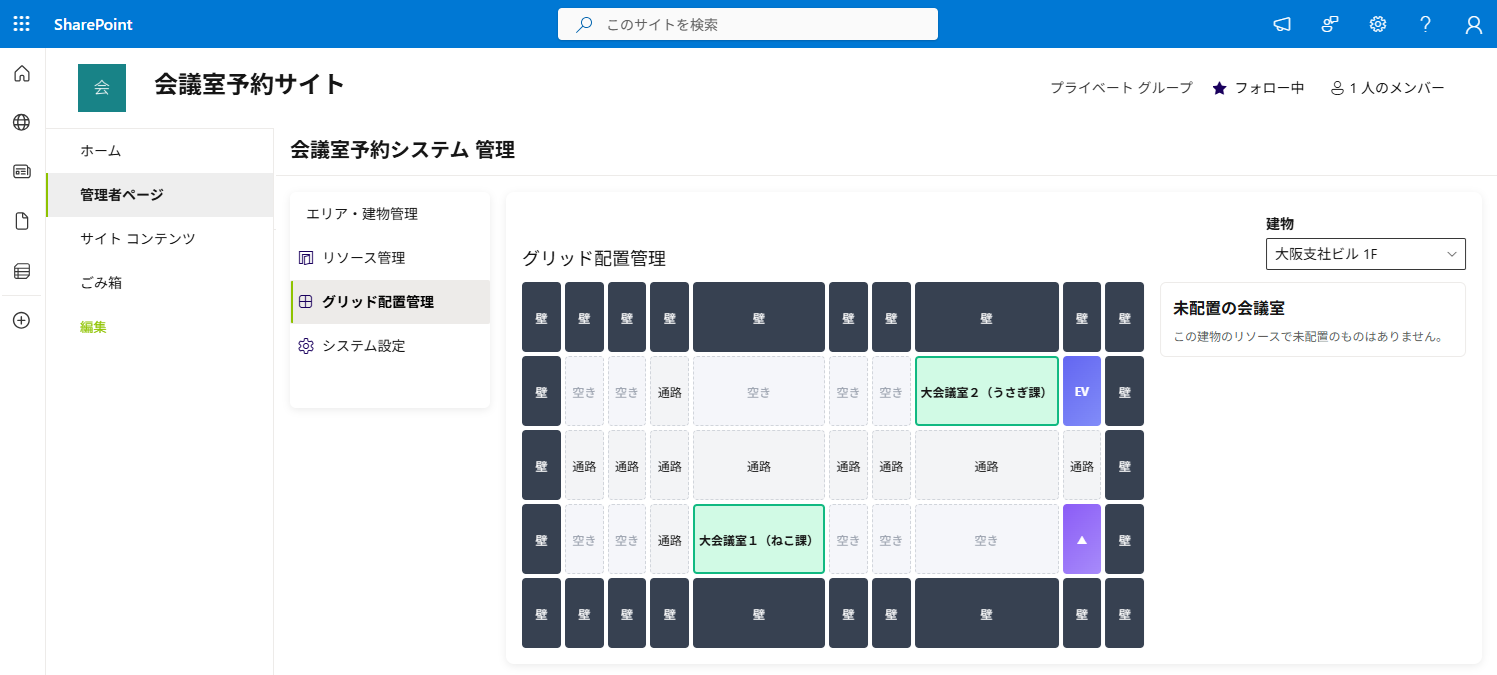Click the フォロー中 follow button

pyautogui.click(x=1258, y=88)
